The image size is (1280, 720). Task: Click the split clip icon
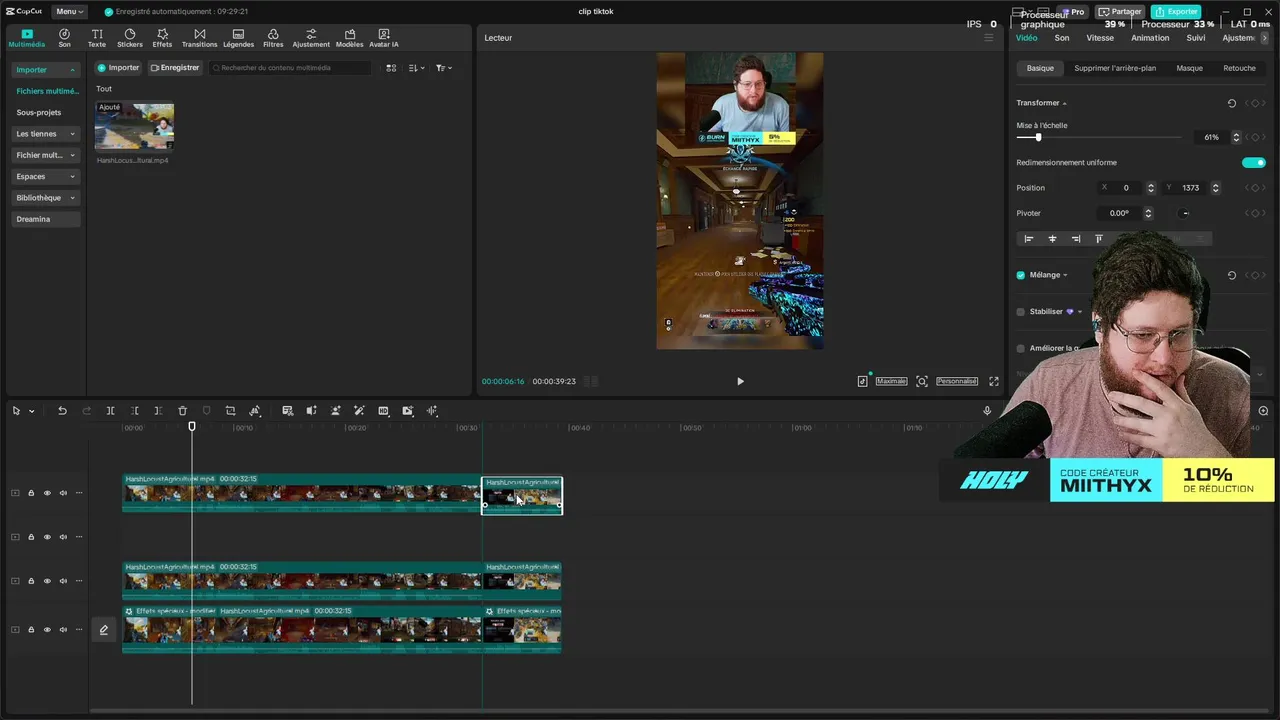pos(110,411)
